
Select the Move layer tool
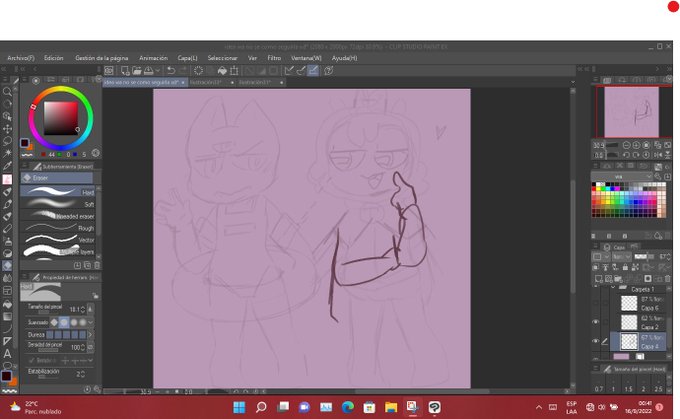[x=7, y=129]
